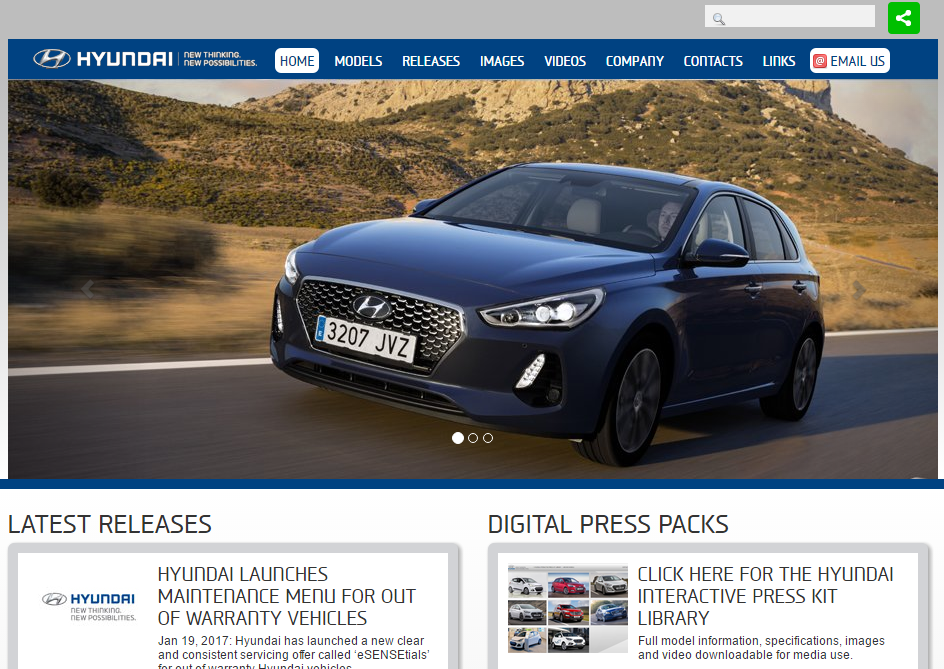Navigate to the Contacts page
This screenshot has height=669, width=944.
[x=713, y=61]
